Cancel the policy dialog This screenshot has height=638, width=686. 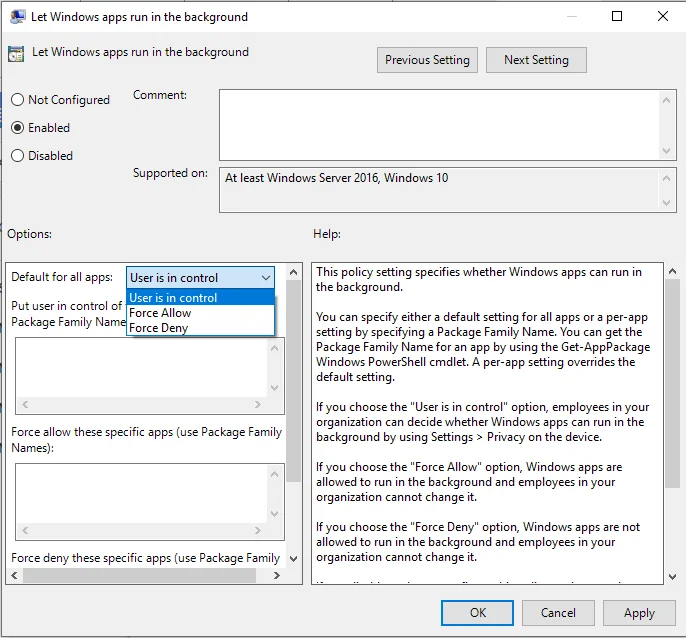[x=558, y=613]
